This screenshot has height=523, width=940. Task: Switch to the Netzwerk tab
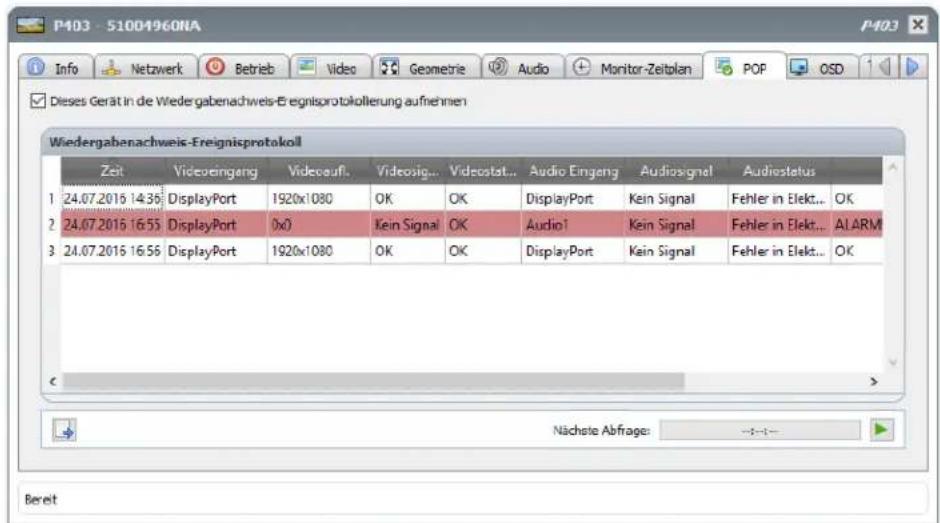146,68
